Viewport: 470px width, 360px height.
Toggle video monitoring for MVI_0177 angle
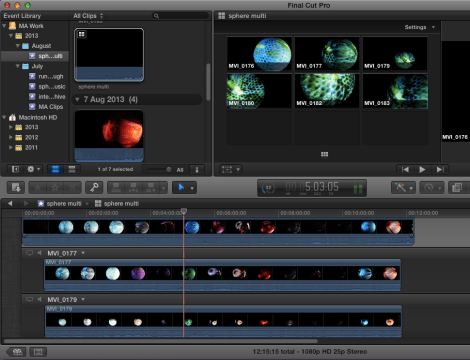tap(29, 253)
